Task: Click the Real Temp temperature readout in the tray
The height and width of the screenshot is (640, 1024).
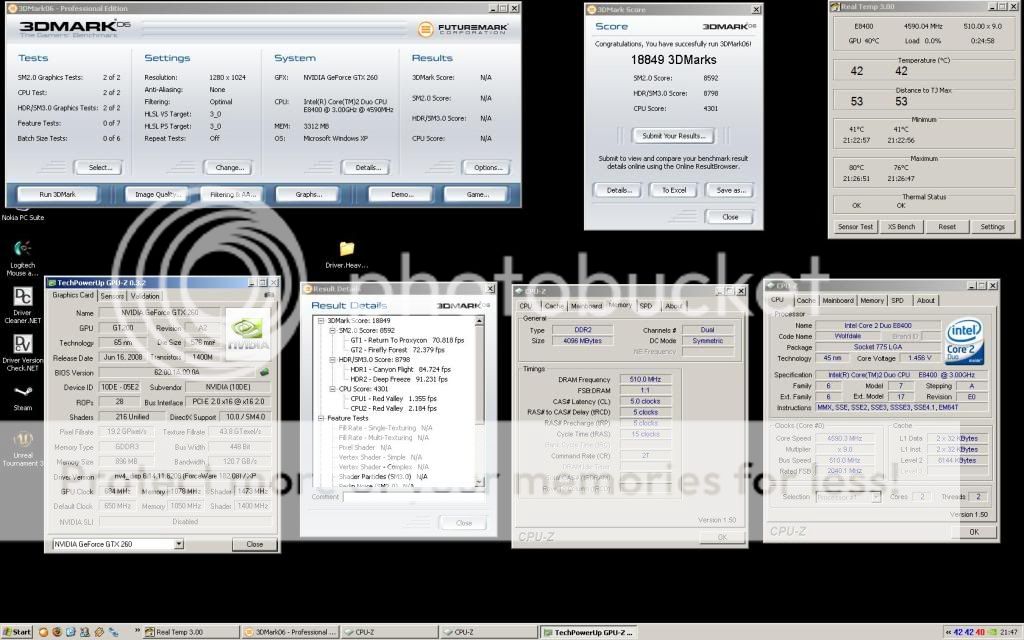Action: pyautogui.click(x=969, y=632)
